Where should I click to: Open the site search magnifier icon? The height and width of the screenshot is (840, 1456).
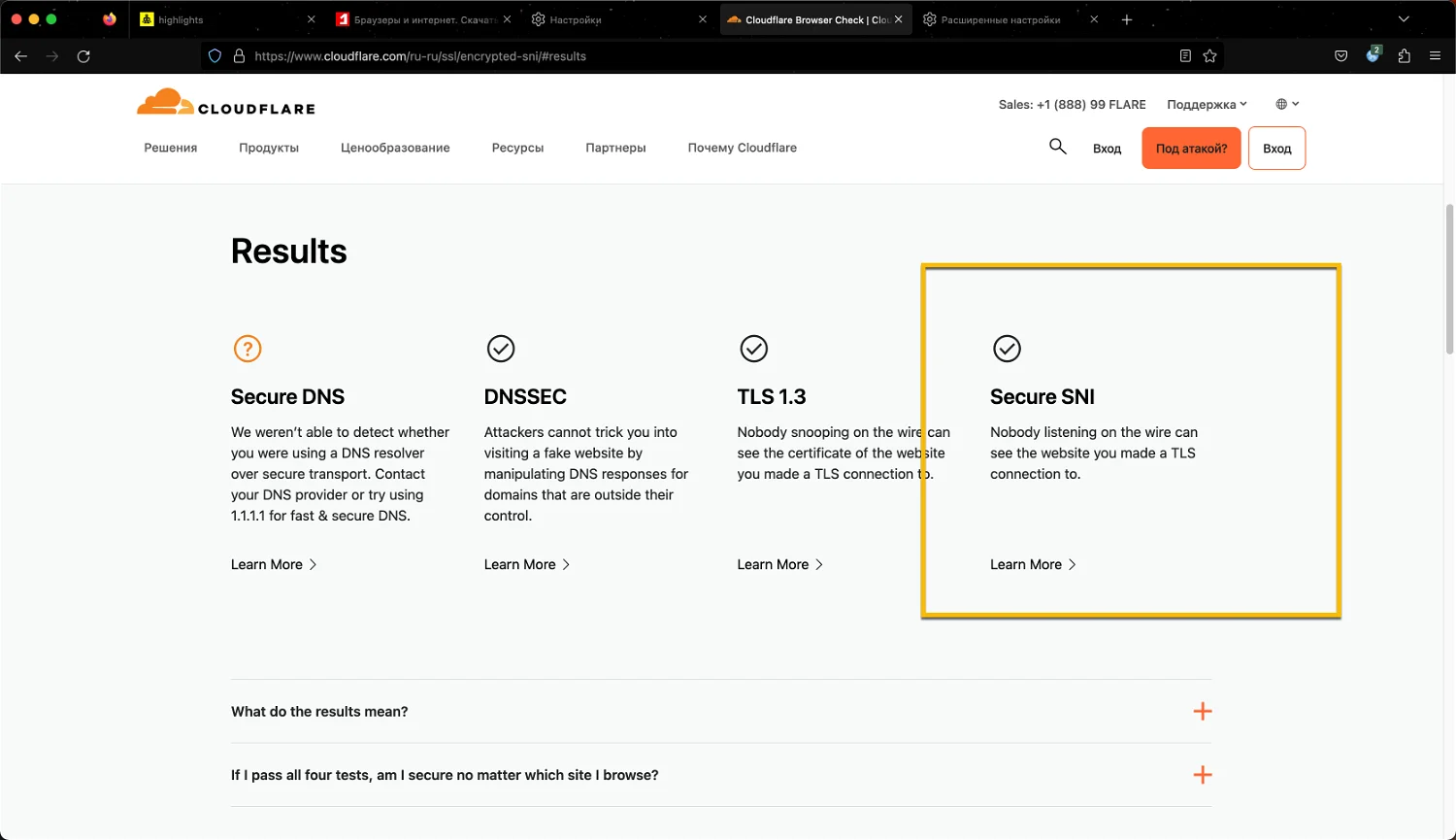tap(1058, 147)
